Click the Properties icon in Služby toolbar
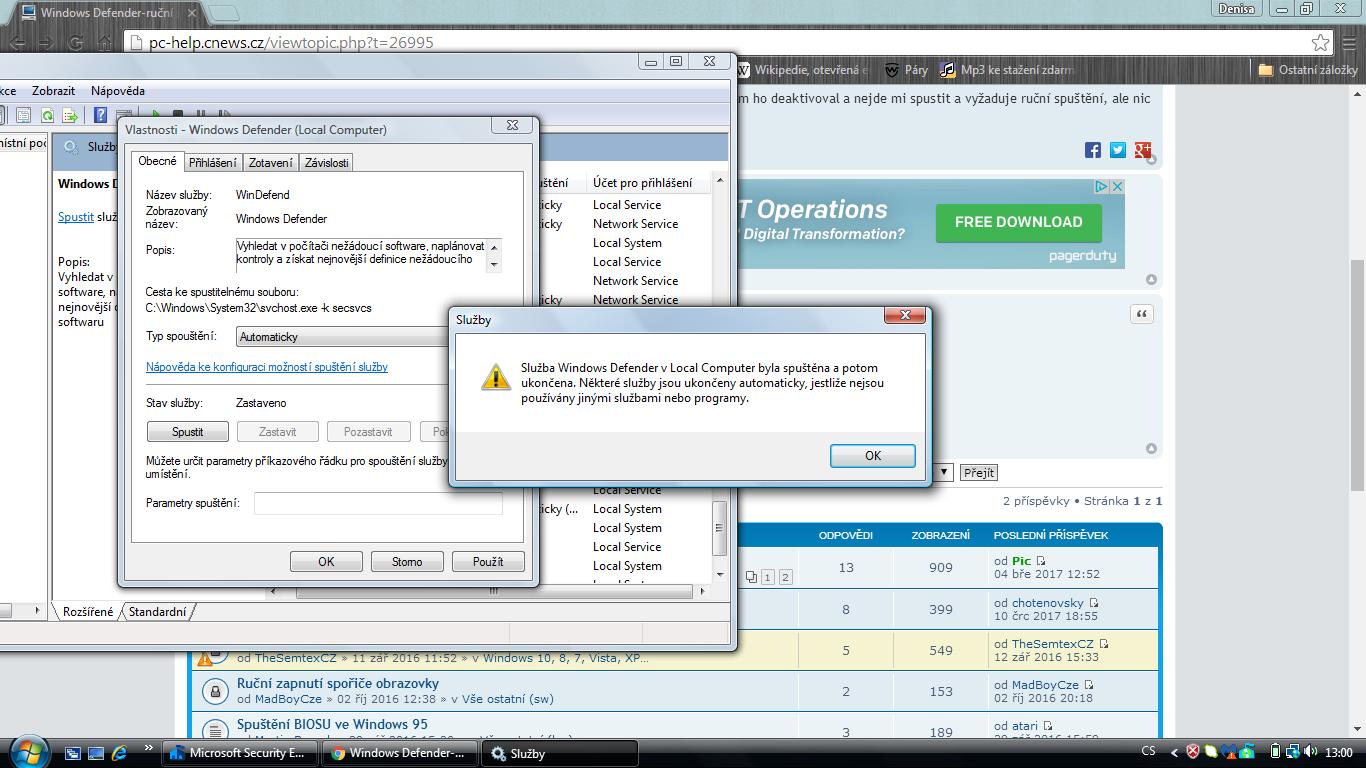The height and width of the screenshot is (768, 1366). click(24, 116)
